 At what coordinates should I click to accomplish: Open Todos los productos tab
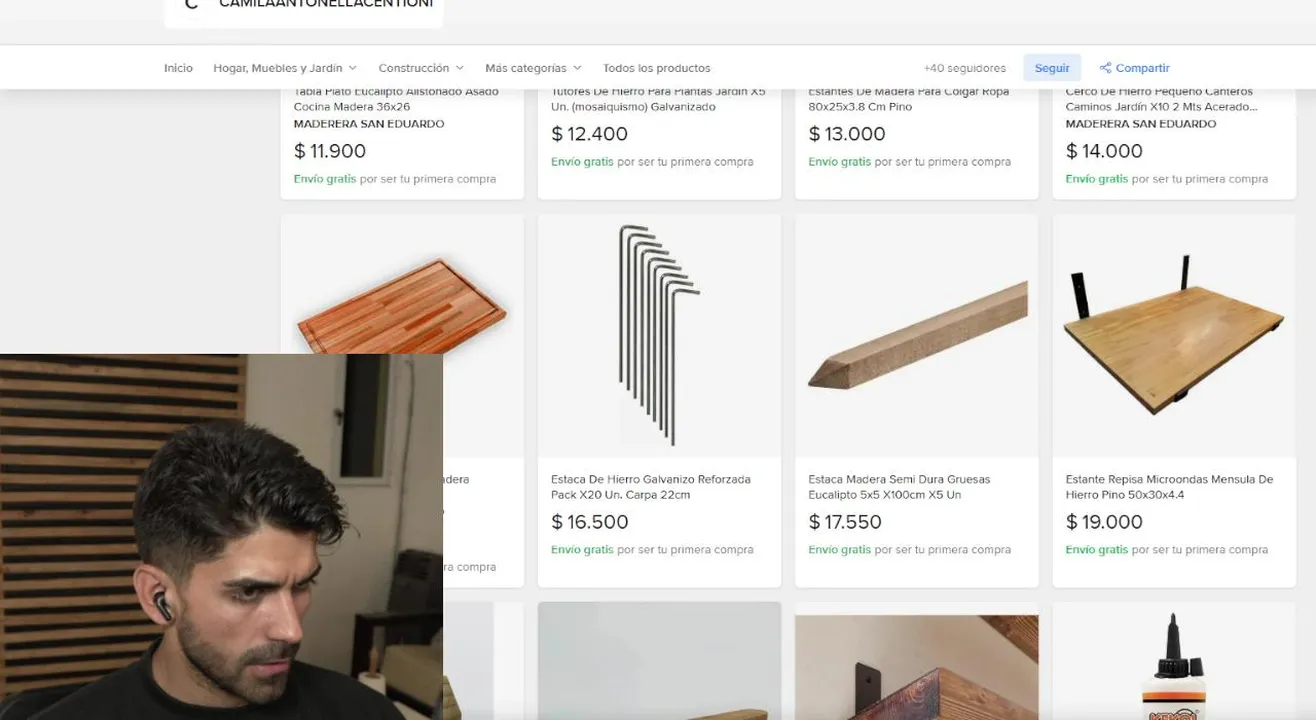[x=656, y=68]
